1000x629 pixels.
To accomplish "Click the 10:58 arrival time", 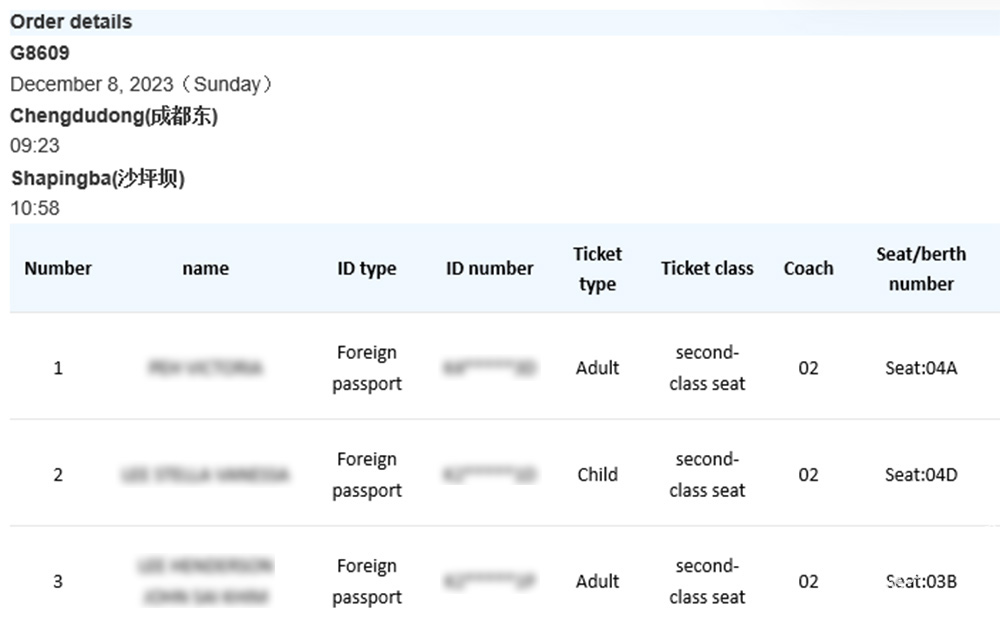I will (x=35, y=208).
